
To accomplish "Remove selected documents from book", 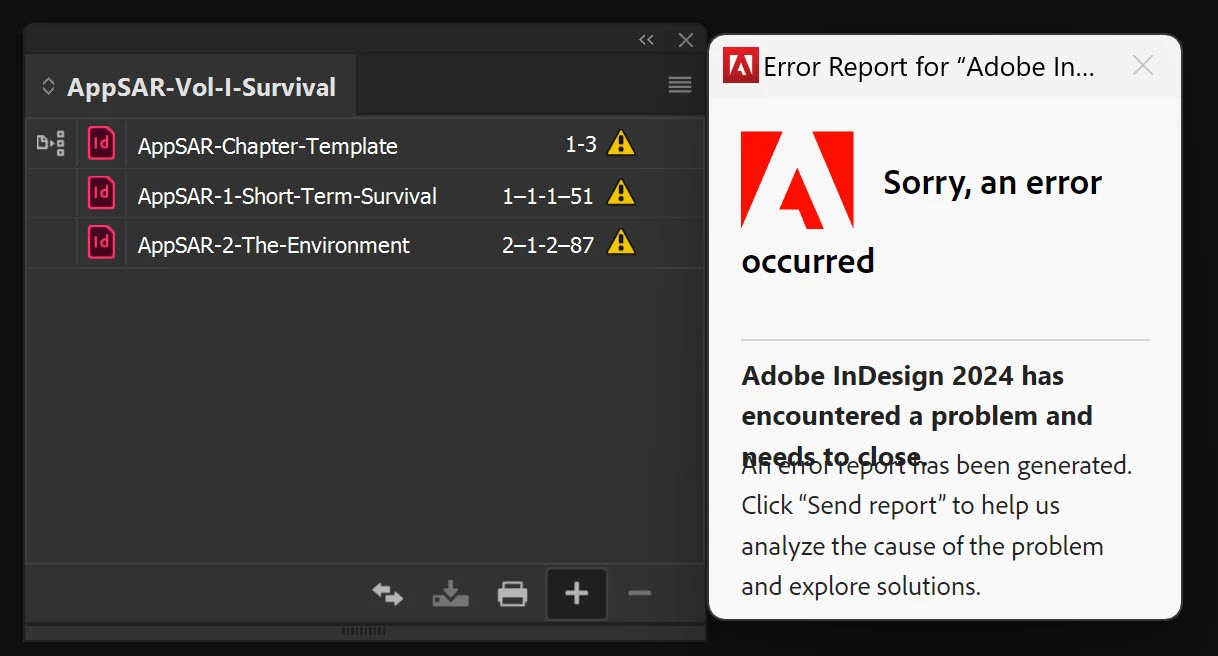I will tap(639, 594).
